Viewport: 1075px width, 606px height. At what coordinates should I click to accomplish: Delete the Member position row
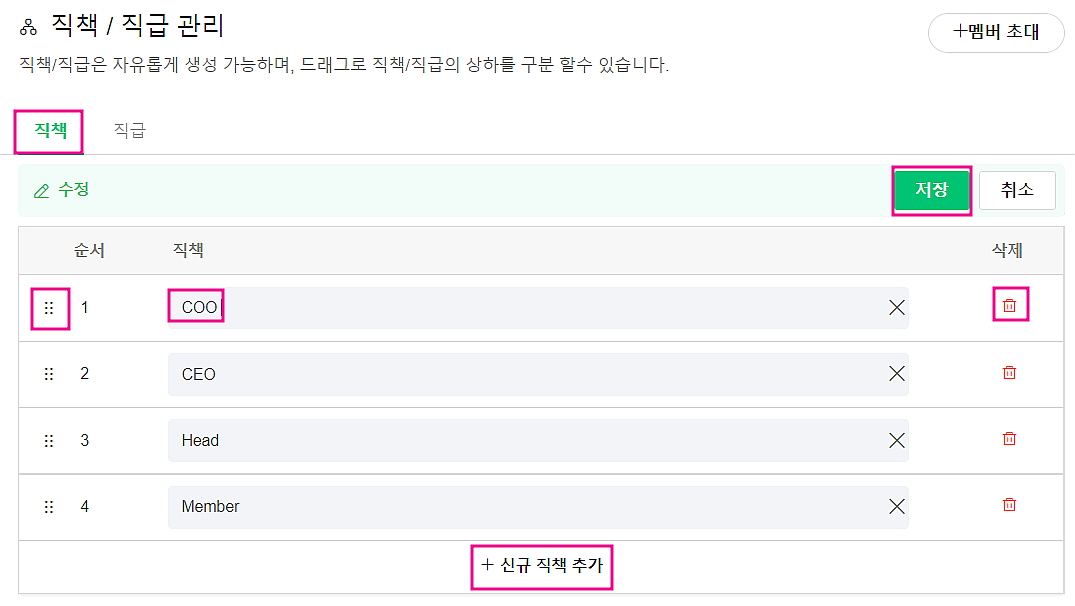click(1009, 505)
